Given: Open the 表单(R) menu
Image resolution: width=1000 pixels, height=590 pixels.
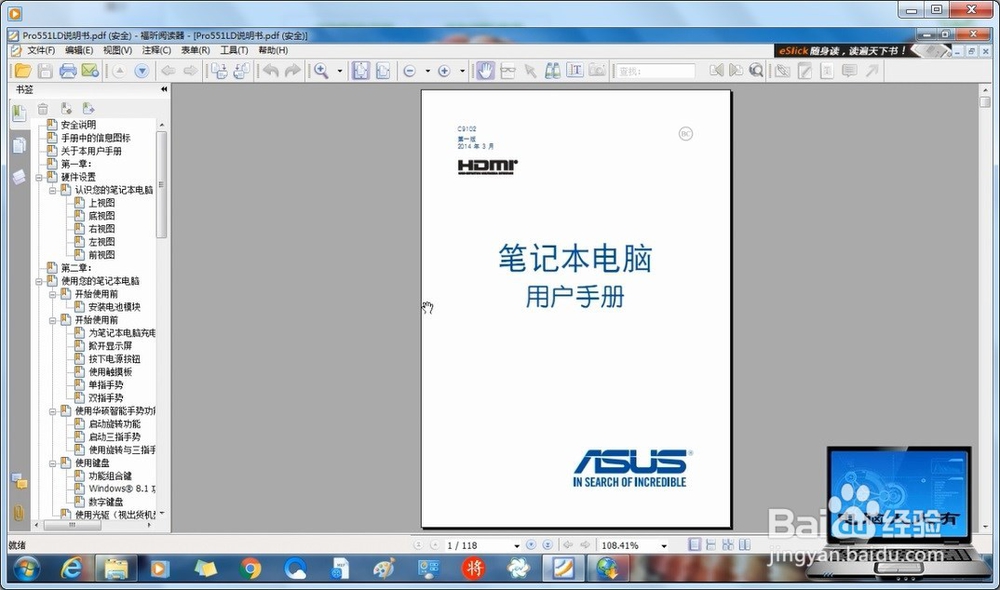Looking at the screenshot, I should (195, 50).
